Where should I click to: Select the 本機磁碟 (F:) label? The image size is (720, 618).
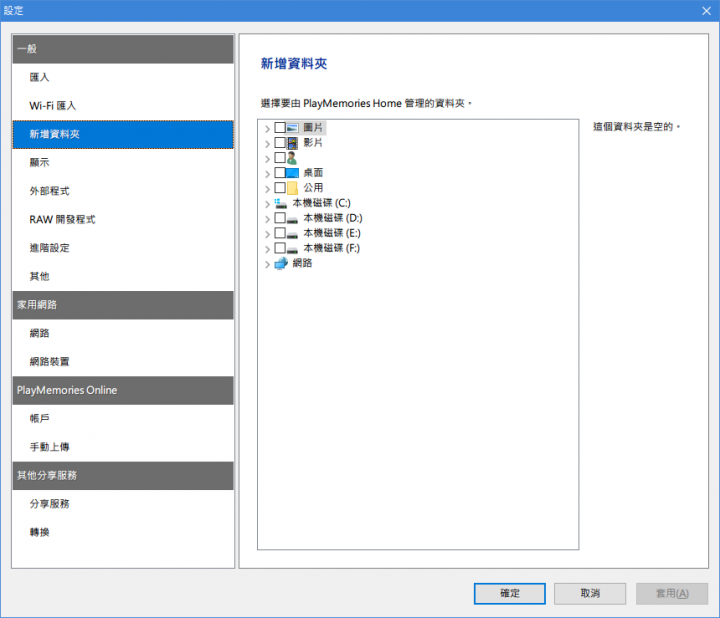332,248
